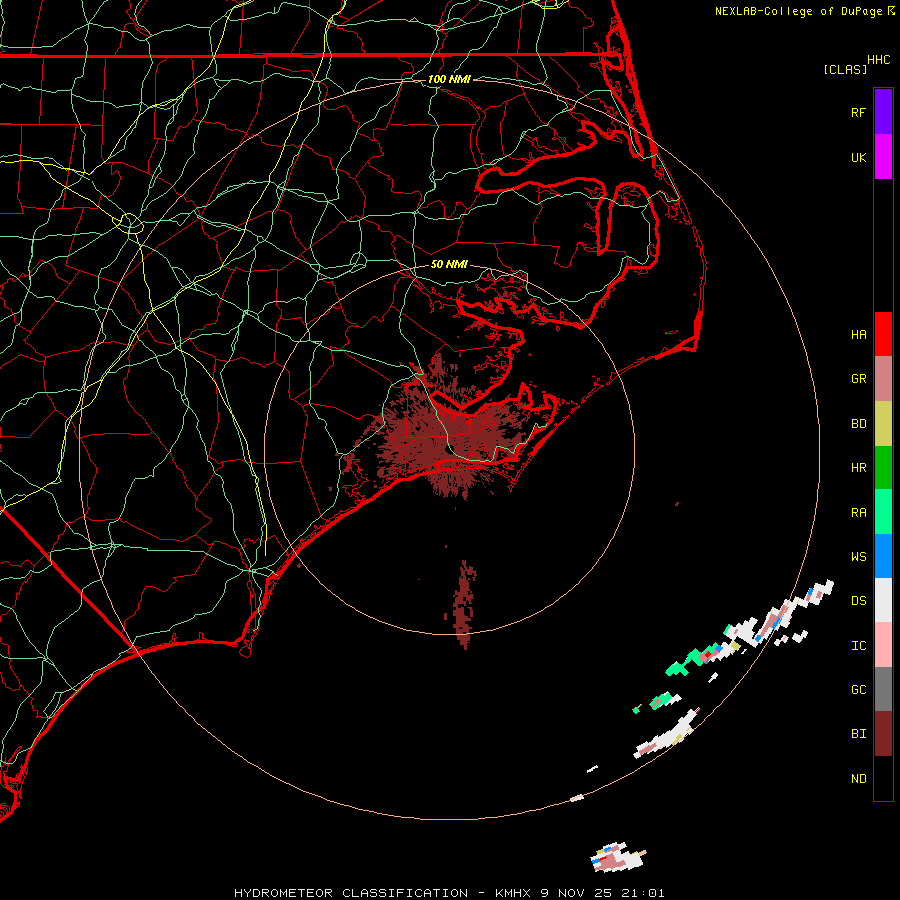Click the offshore precipitation cell below the range ring
The height and width of the screenshot is (900, 900).
[x=617, y=857]
